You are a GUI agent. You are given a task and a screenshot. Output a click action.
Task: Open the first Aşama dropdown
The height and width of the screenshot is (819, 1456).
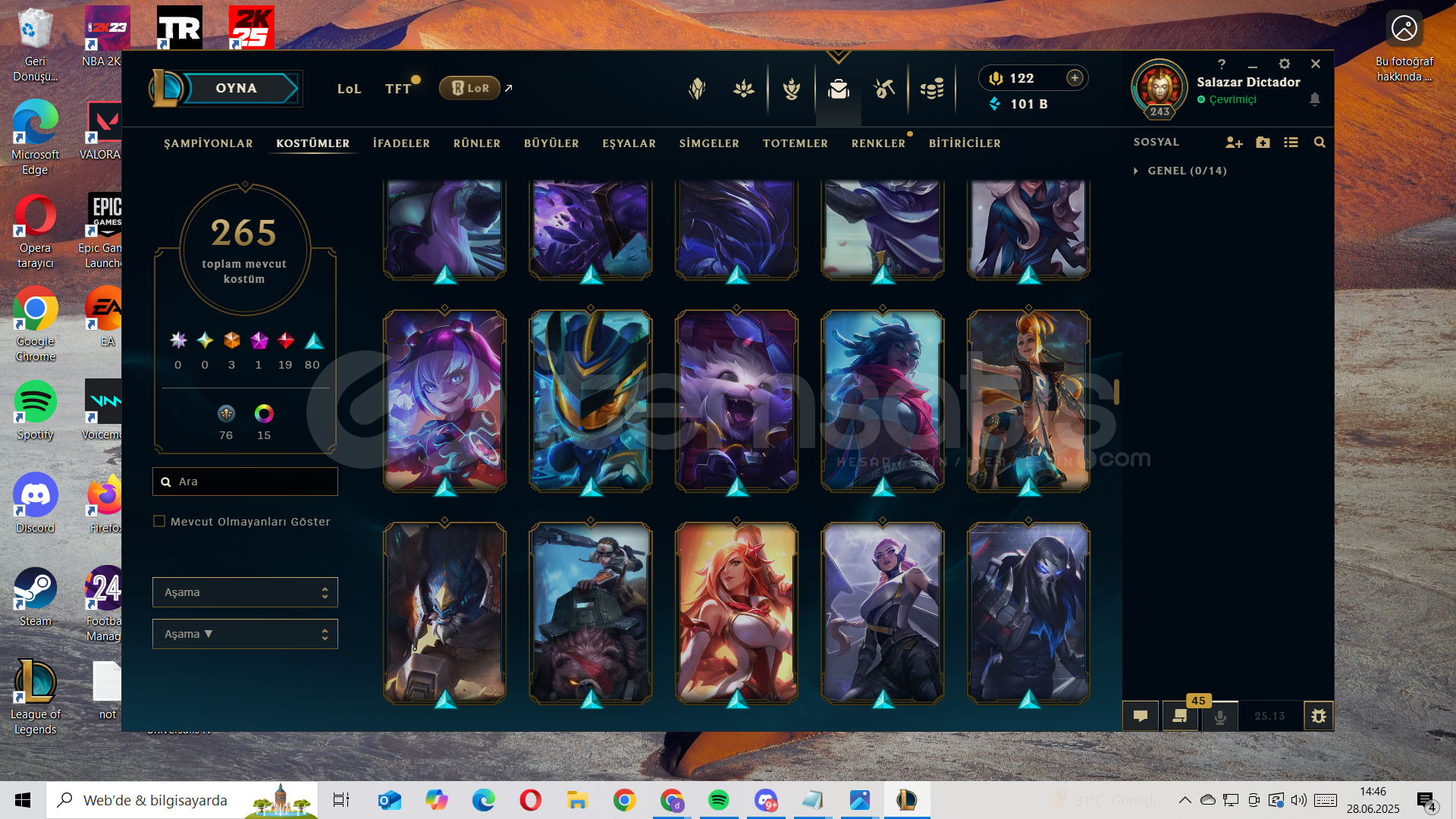(x=245, y=592)
